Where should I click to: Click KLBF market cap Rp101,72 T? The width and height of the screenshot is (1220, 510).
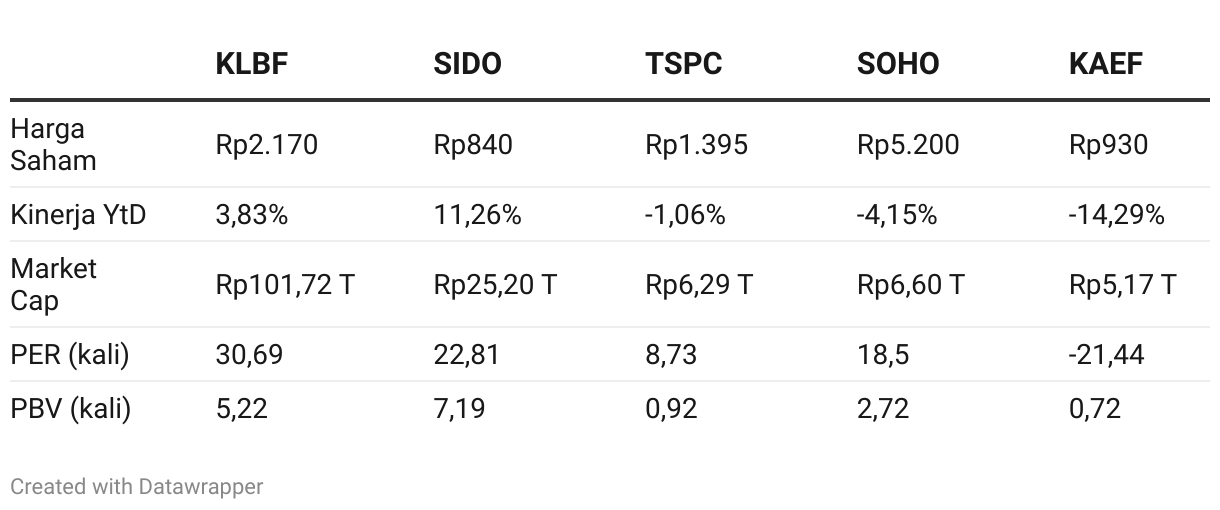[285, 284]
